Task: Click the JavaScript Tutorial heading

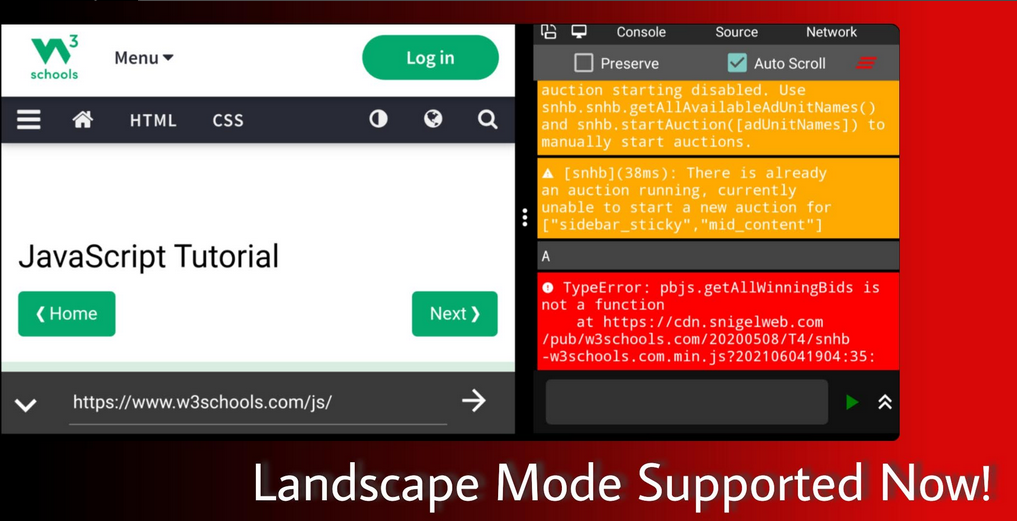Action: tap(149, 256)
